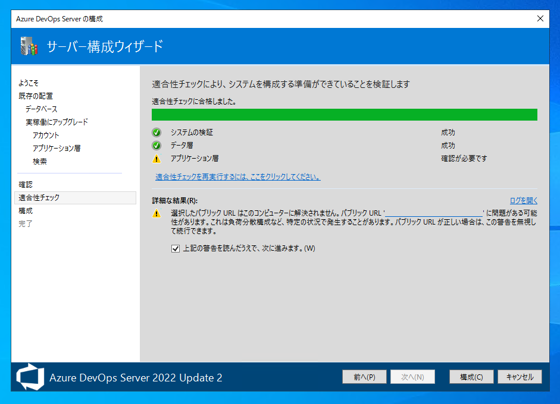Select ようこそ step in sidebar
Screen dimensions: 560x404
click(x=29, y=83)
